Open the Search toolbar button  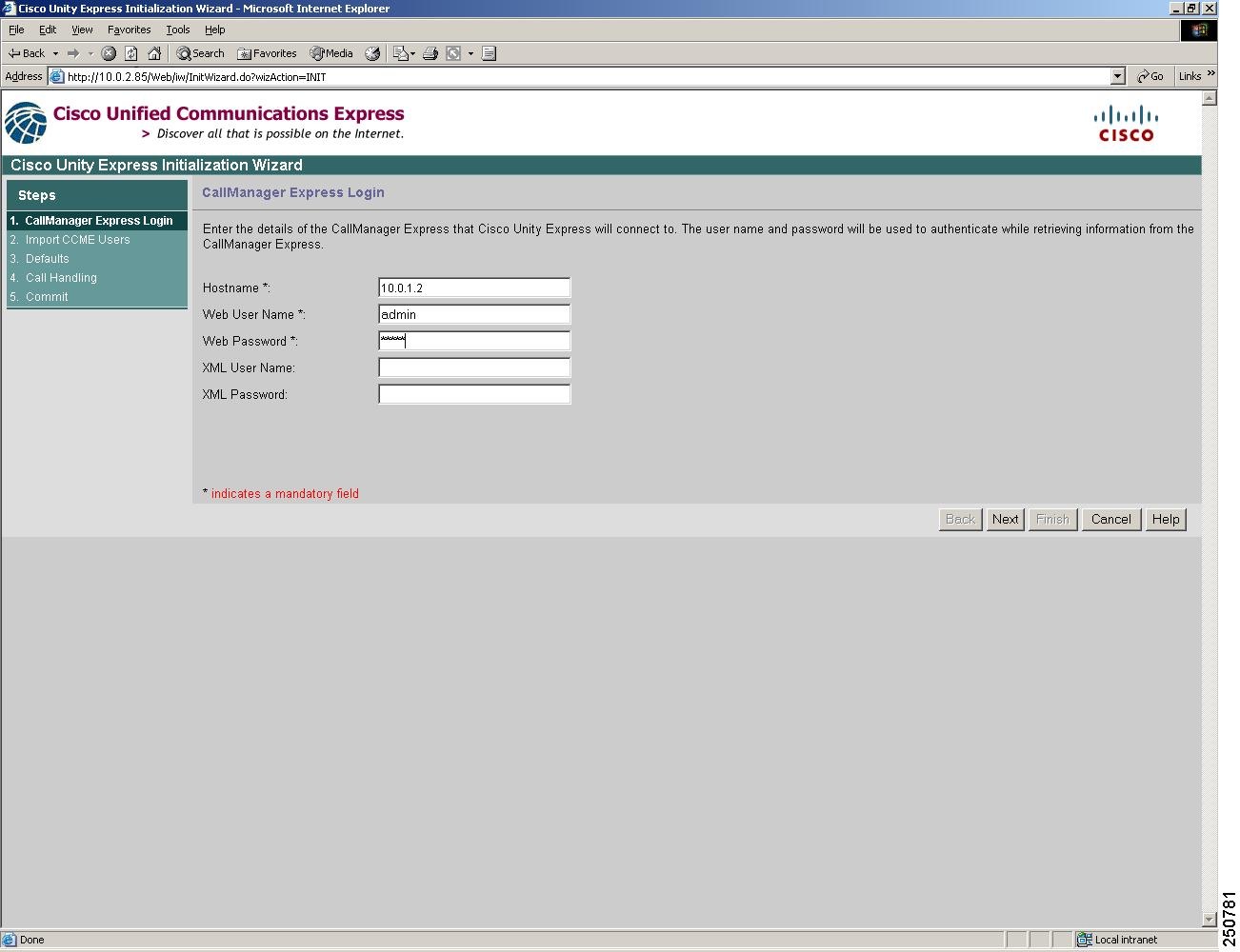coord(200,53)
